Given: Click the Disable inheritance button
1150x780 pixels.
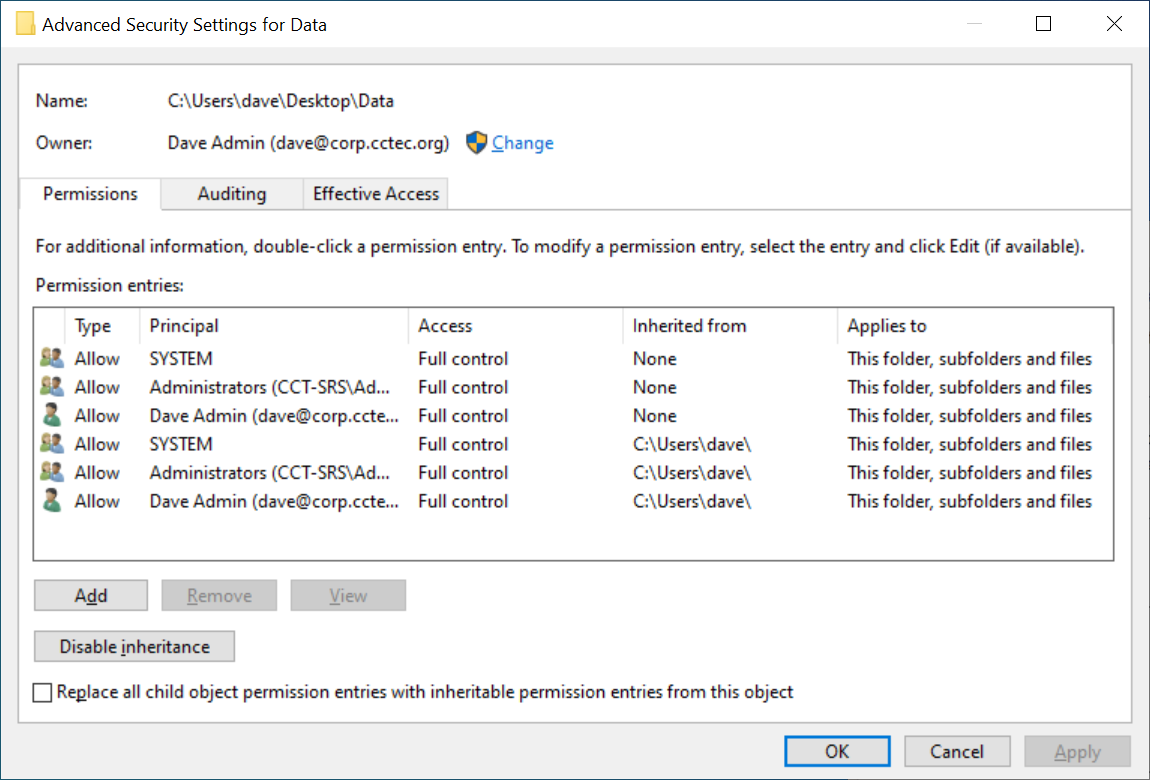Looking at the screenshot, I should [x=135, y=647].
